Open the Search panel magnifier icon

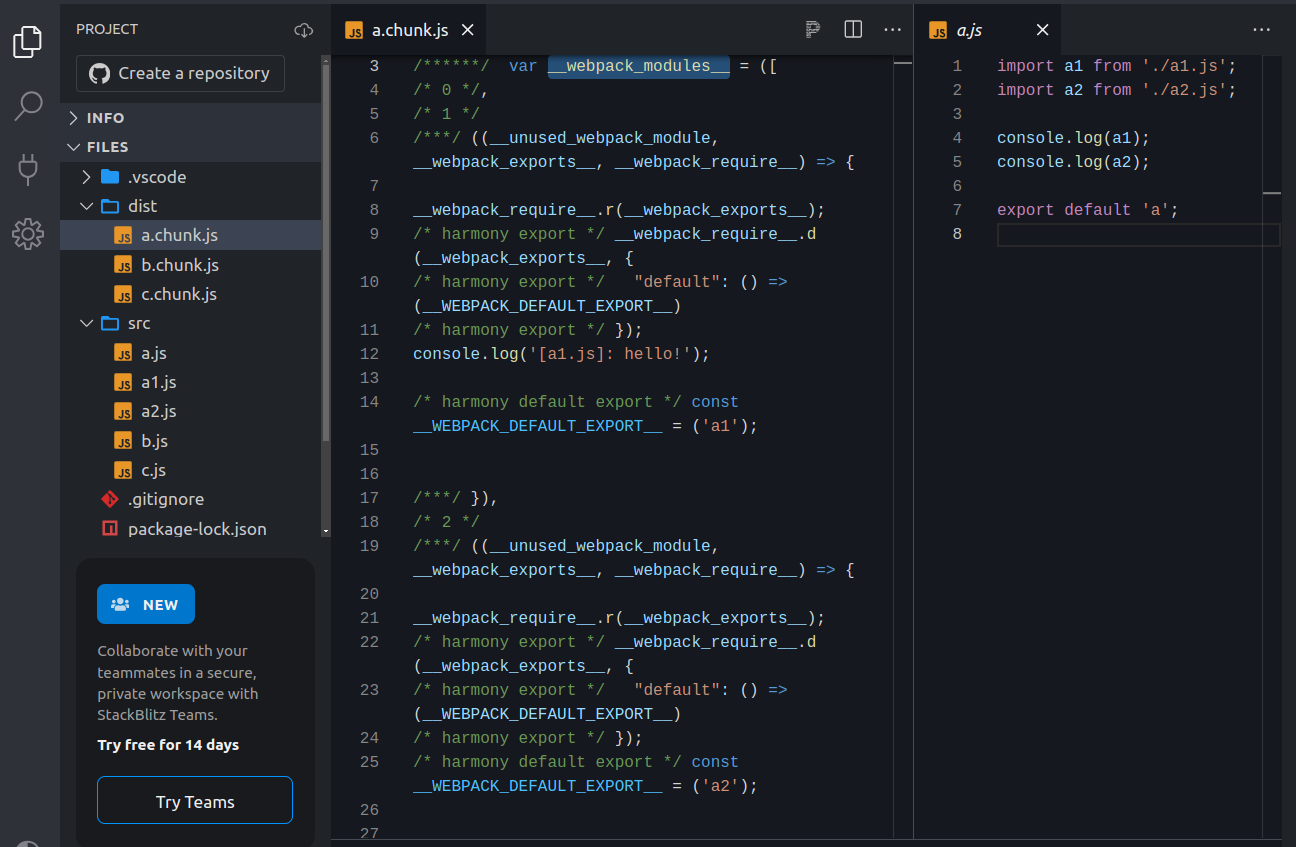28,106
